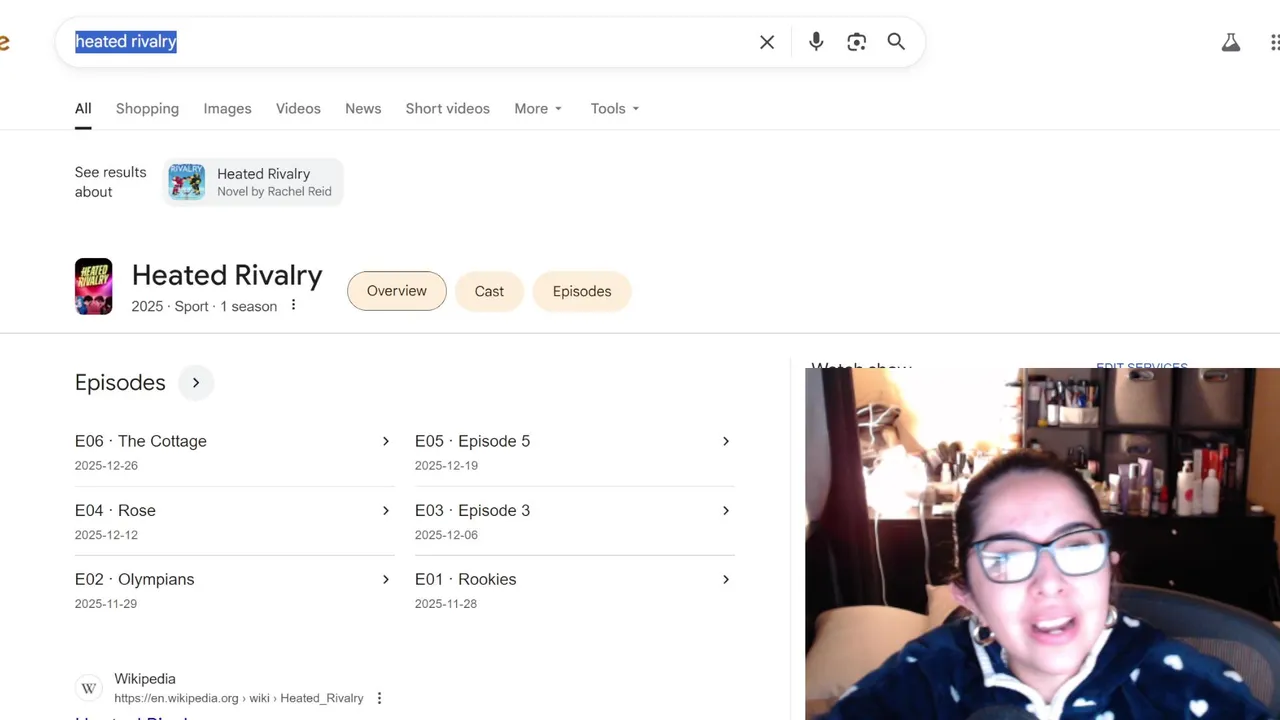Switch to the Shopping tab
The height and width of the screenshot is (720, 1280).
pyautogui.click(x=147, y=109)
